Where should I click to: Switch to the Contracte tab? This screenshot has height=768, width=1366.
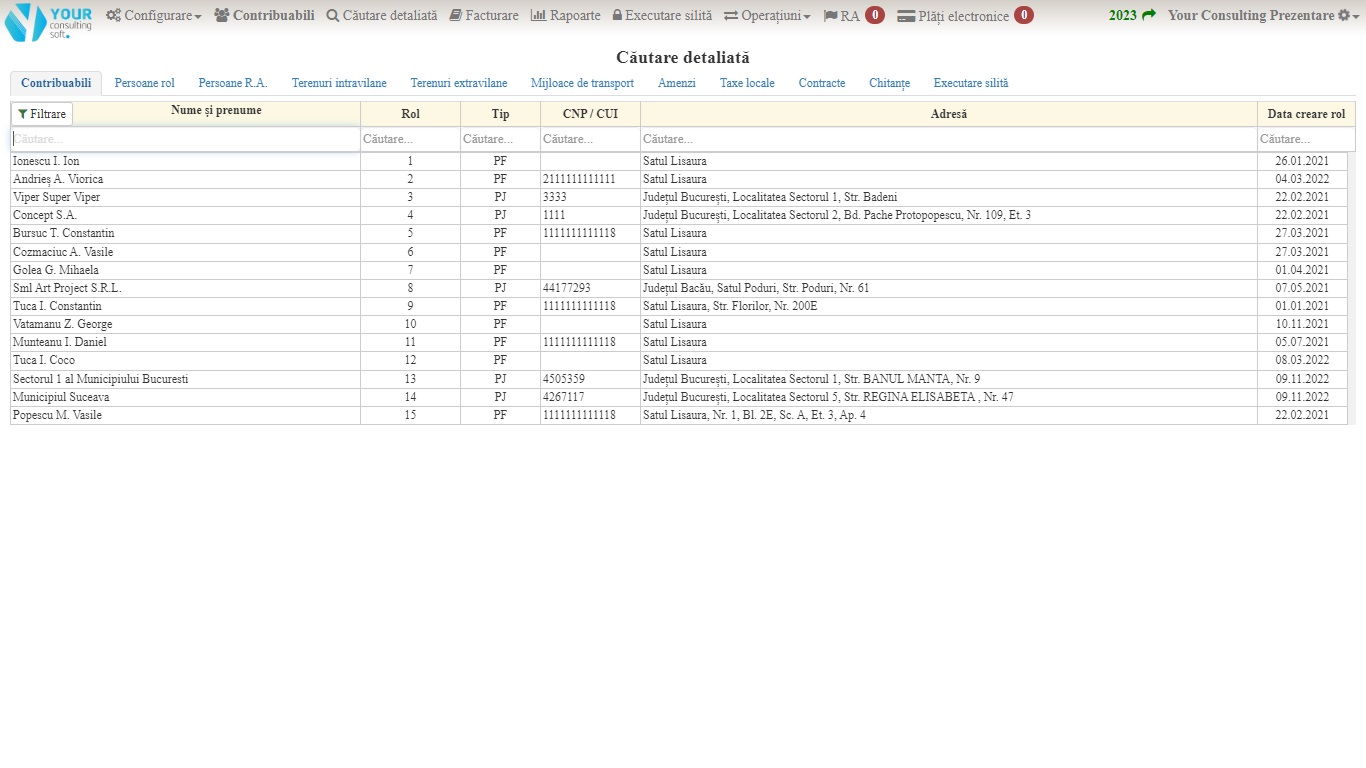[x=822, y=83]
